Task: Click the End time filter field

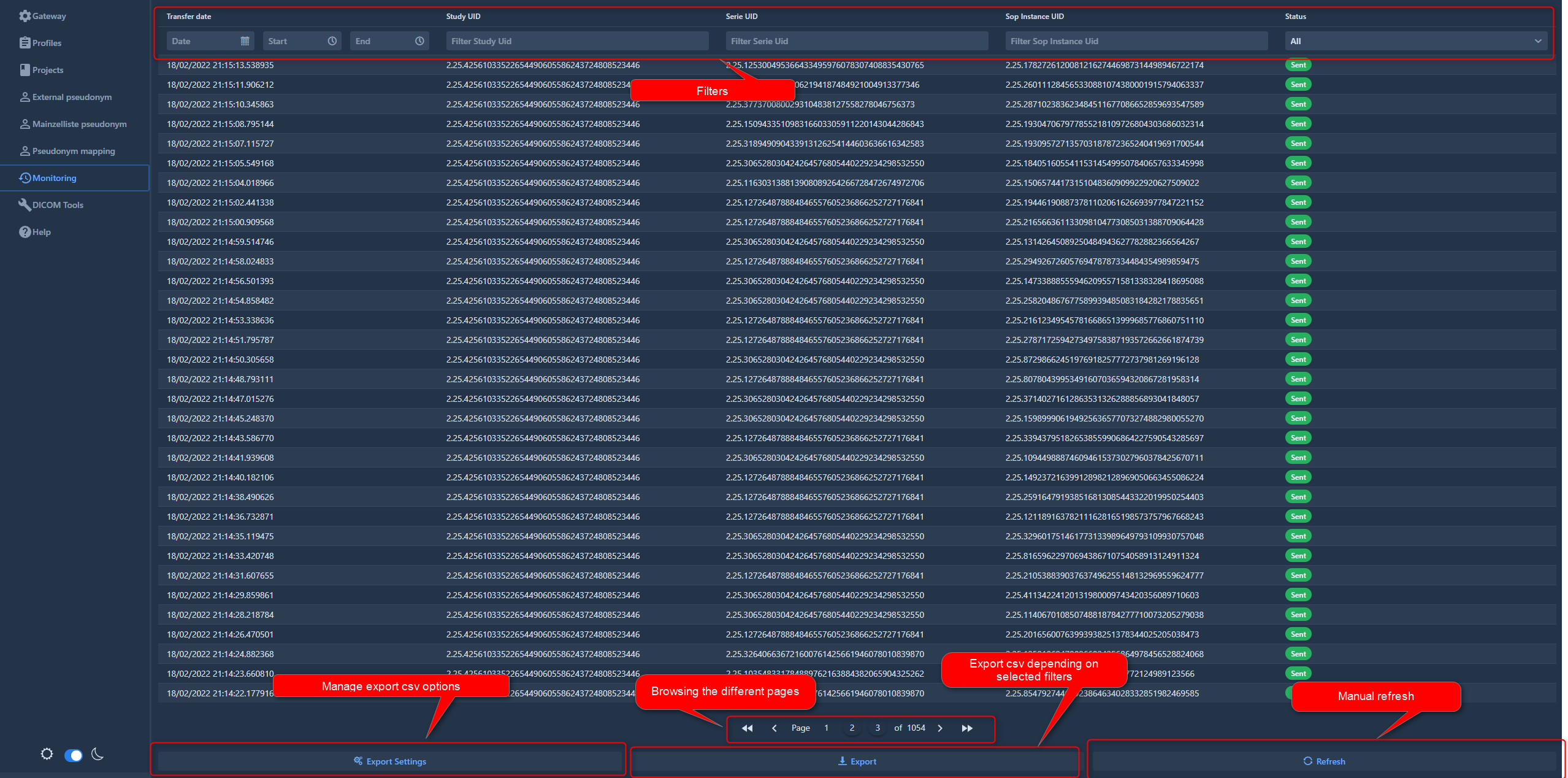Action: click(389, 41)
